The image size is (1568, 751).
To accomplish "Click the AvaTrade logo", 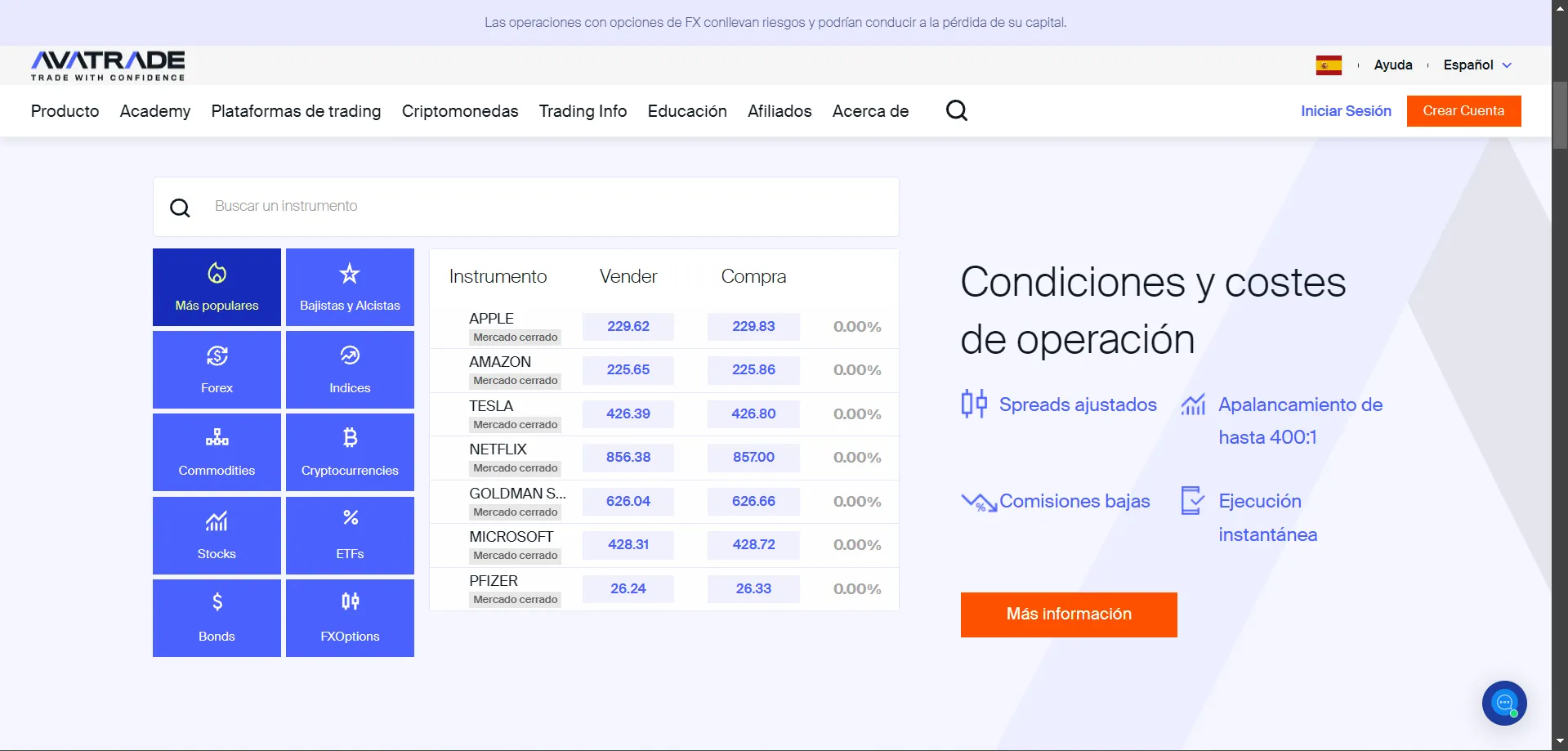I will click(108, 65).
